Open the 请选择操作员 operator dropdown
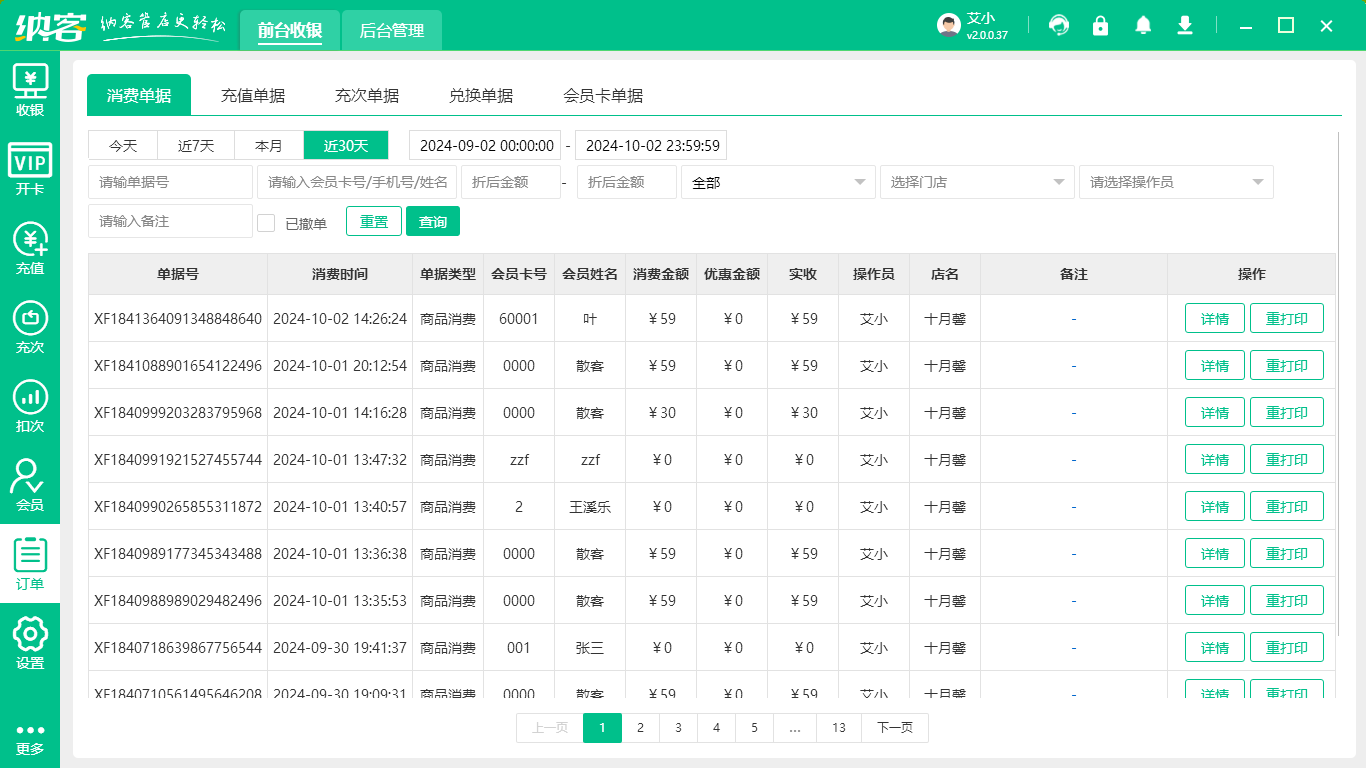 pos(1176,182)
